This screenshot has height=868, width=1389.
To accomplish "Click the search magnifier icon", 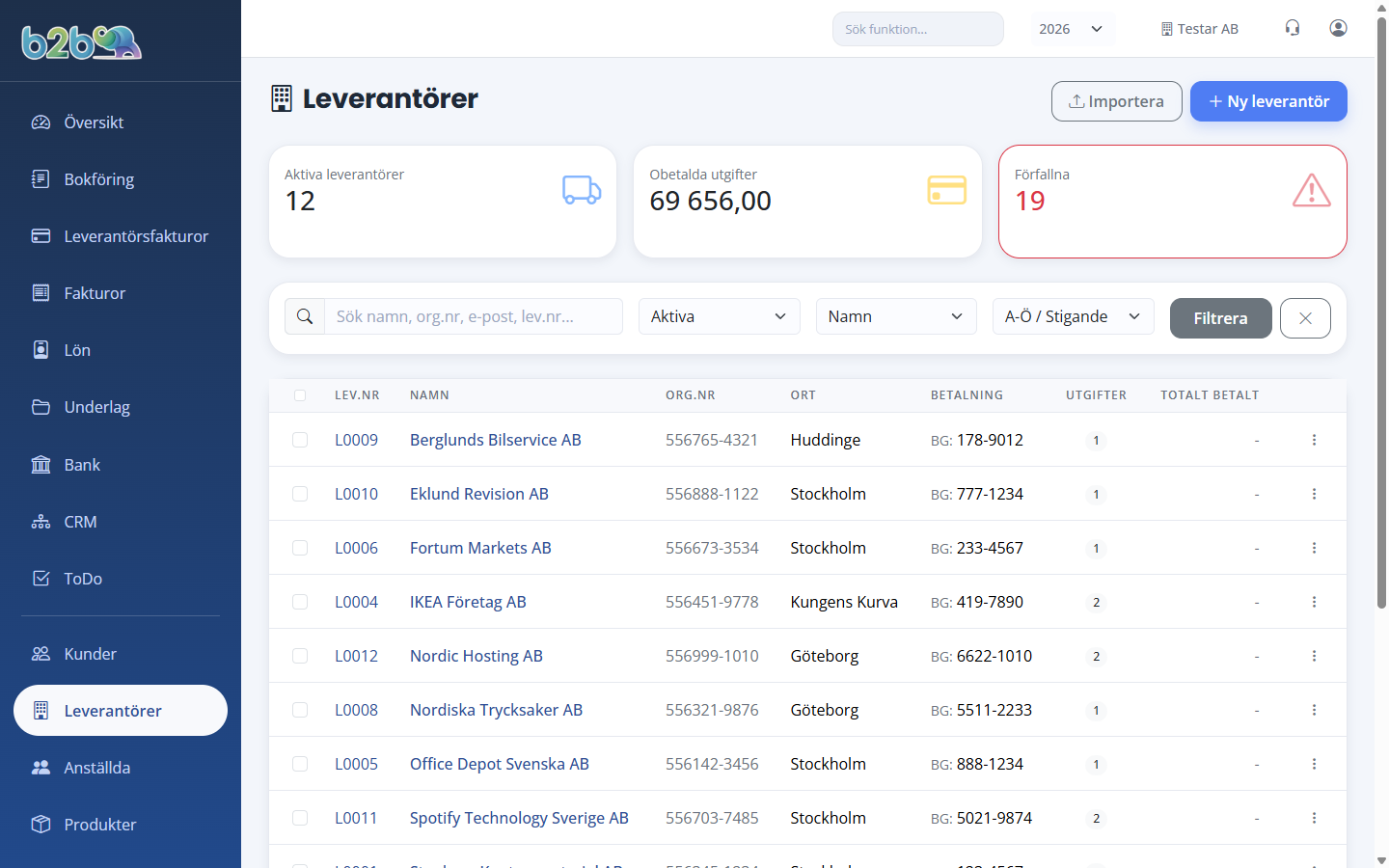I will [x=305, y=316].
